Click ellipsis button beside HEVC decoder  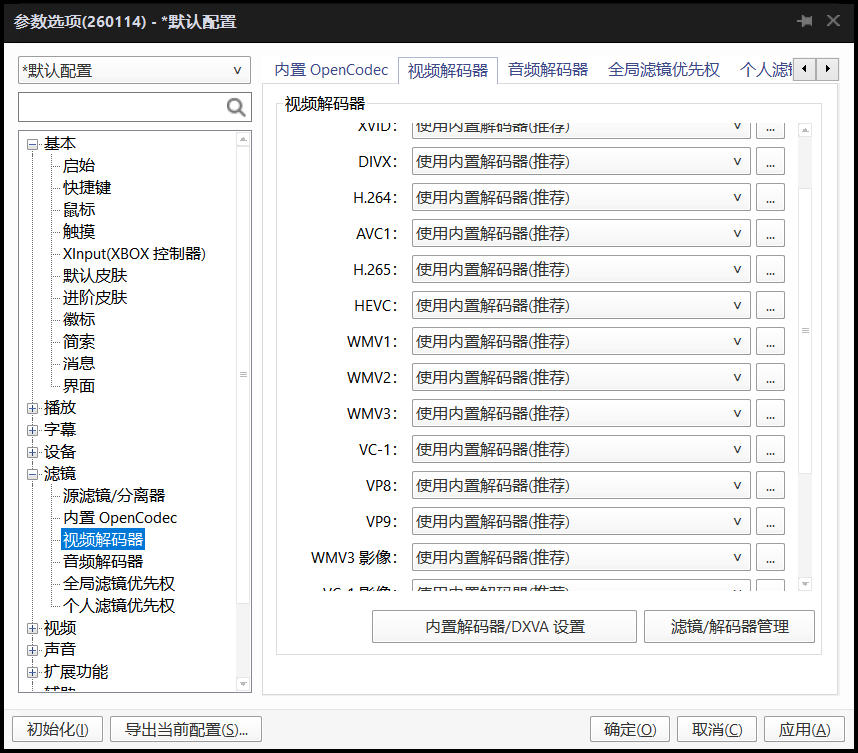(x=769, y=306)
